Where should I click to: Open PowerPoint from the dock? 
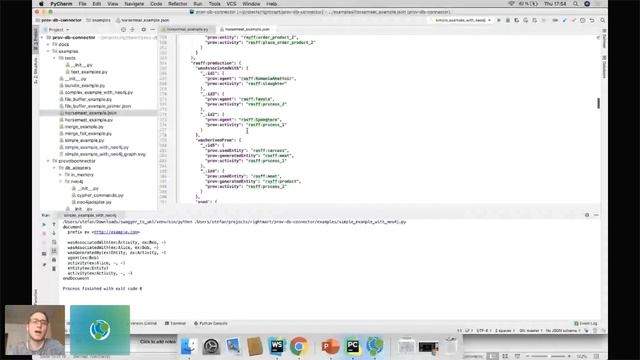[330, 346]
